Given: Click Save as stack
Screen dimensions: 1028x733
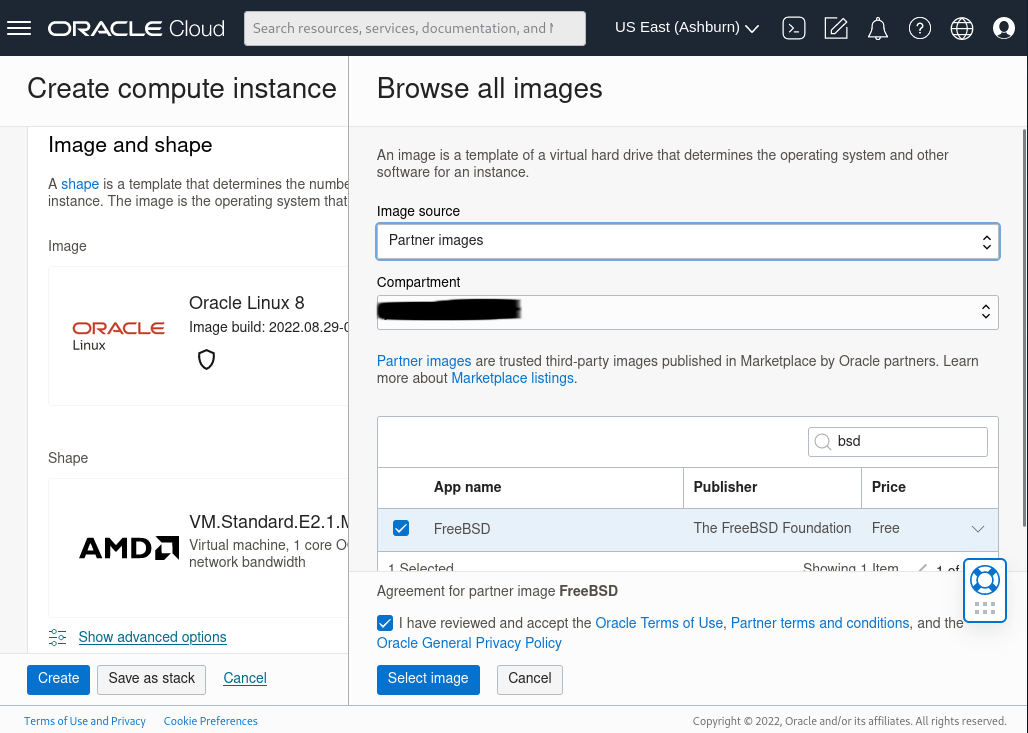Looking at the screenshot, I should pyautogui.click(x=151, y=679).
